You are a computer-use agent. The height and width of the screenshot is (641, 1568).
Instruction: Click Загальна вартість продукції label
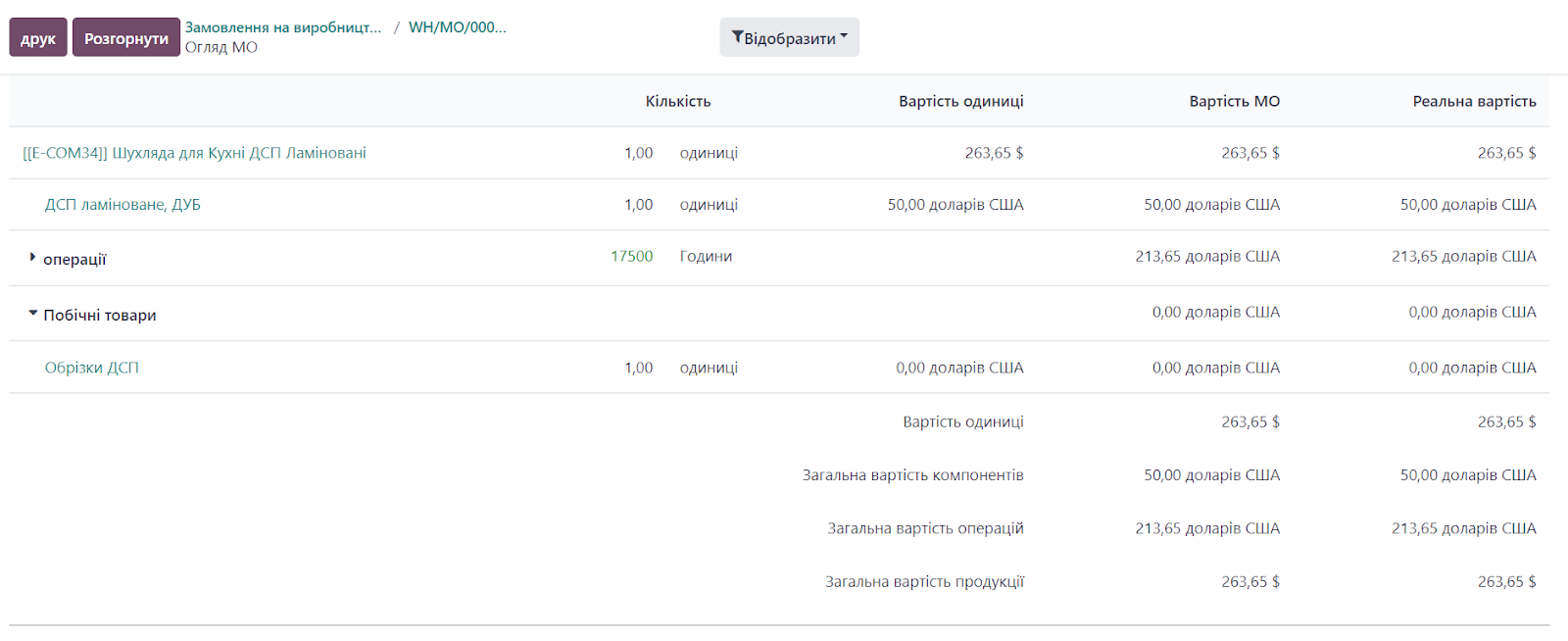pyautogui.click(x=925, y=582)
